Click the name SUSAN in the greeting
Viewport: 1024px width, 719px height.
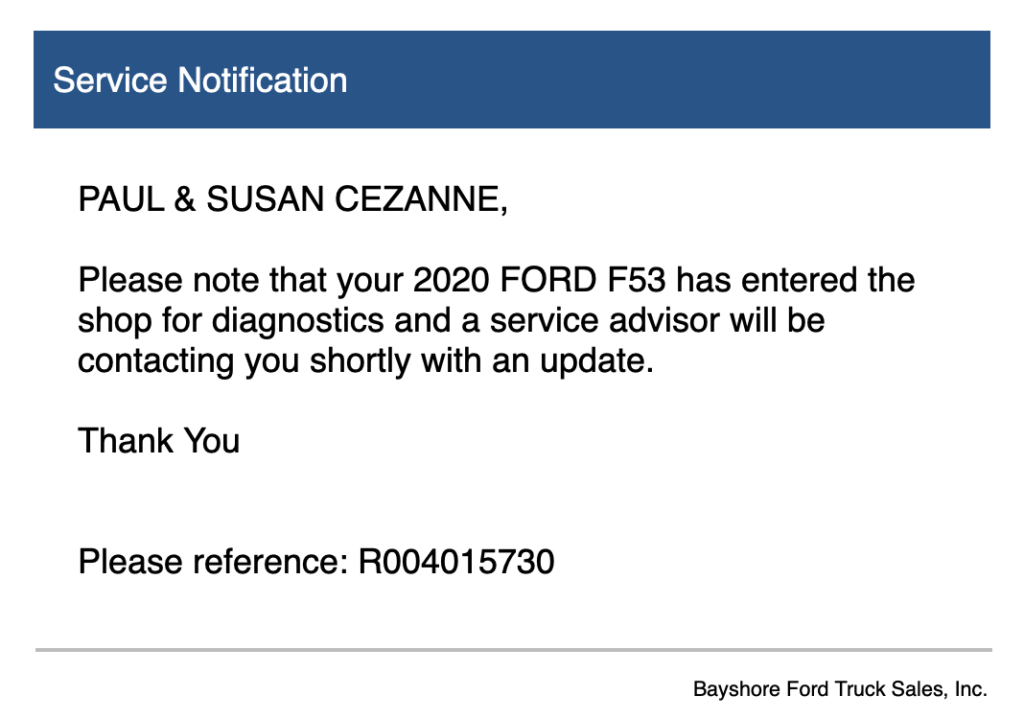click(x=264, y=199)
